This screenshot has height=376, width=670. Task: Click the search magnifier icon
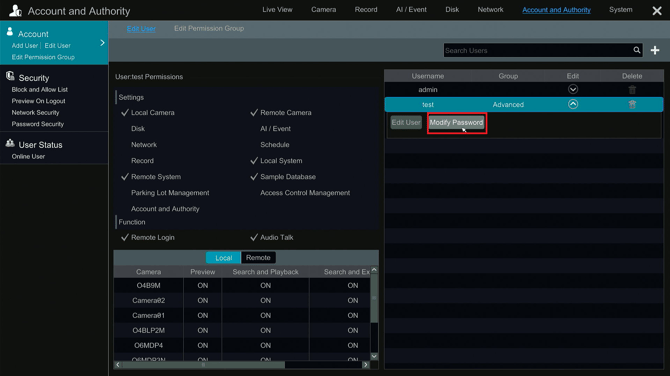pos(637,50)
